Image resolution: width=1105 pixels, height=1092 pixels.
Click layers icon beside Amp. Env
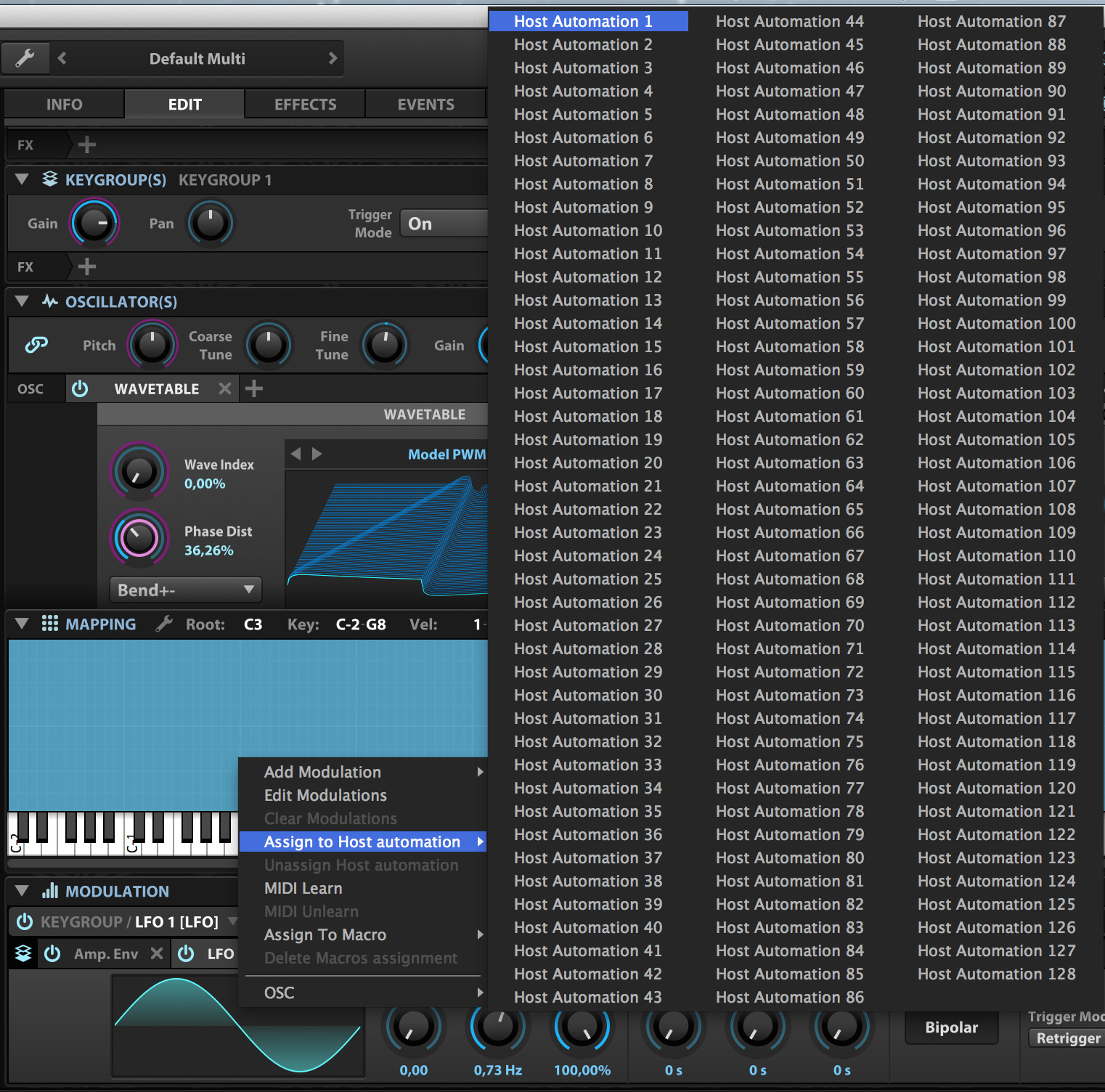pyautogui.click(x=23, y=953)
